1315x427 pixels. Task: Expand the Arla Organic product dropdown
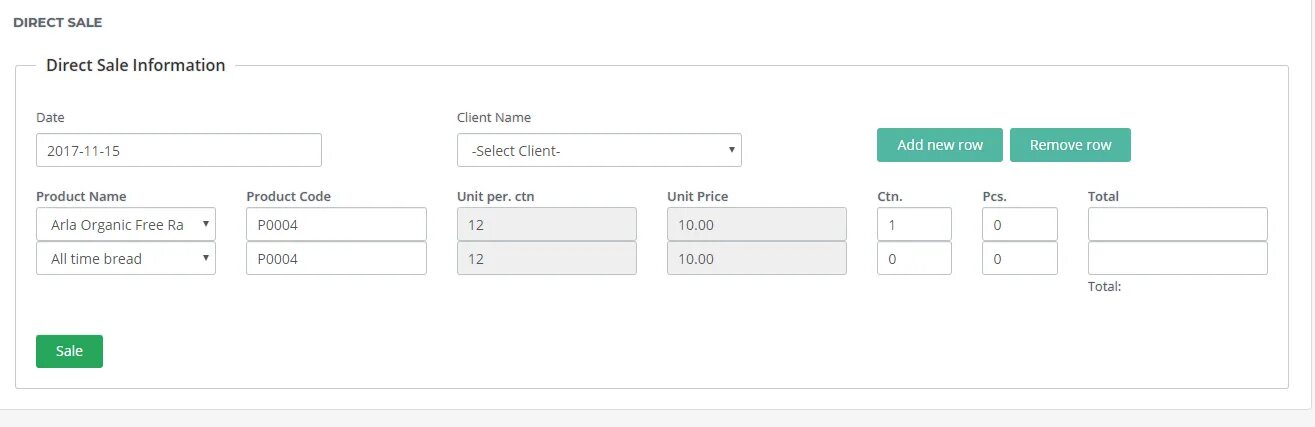coord(126,224)
